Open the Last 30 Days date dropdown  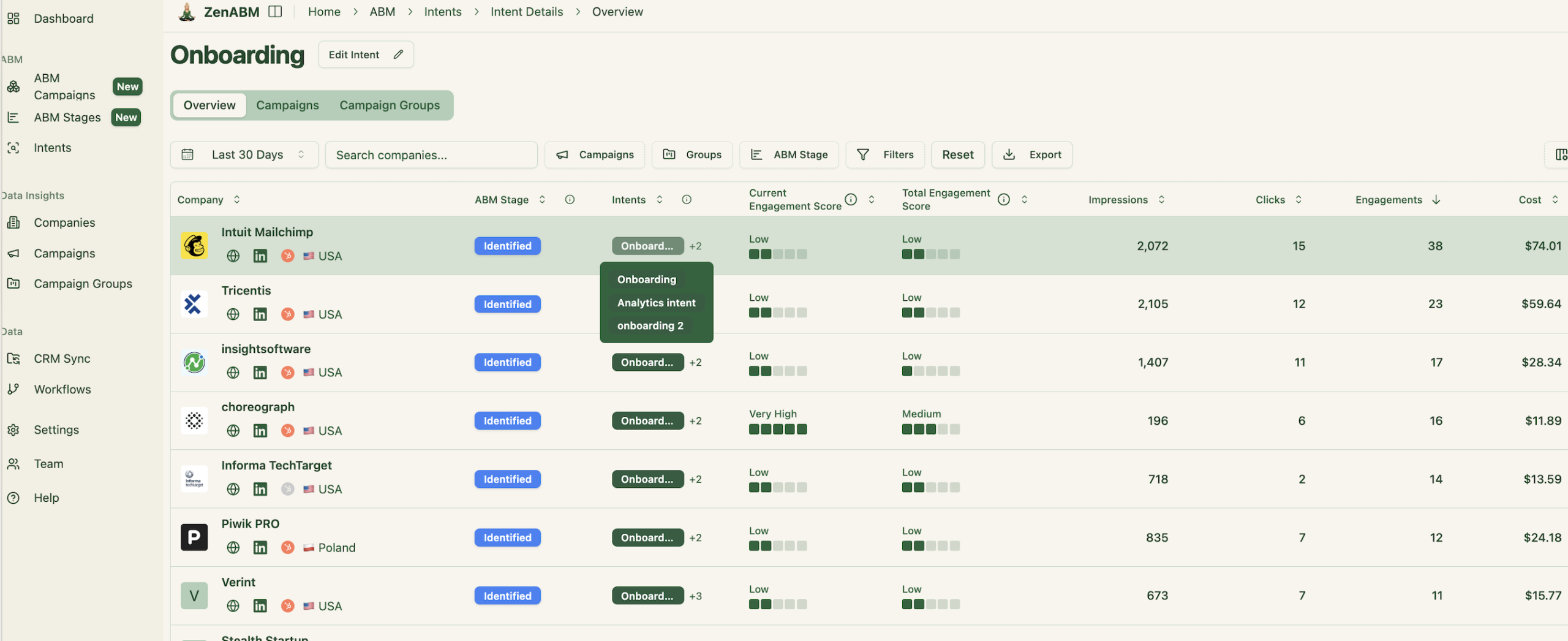tap(244, 155)
